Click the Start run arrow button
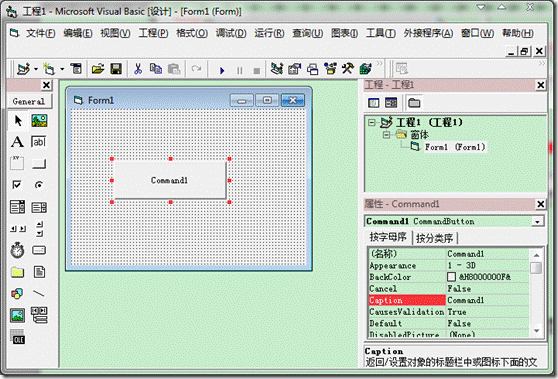558x379 pixels. (x=222, y=70)
